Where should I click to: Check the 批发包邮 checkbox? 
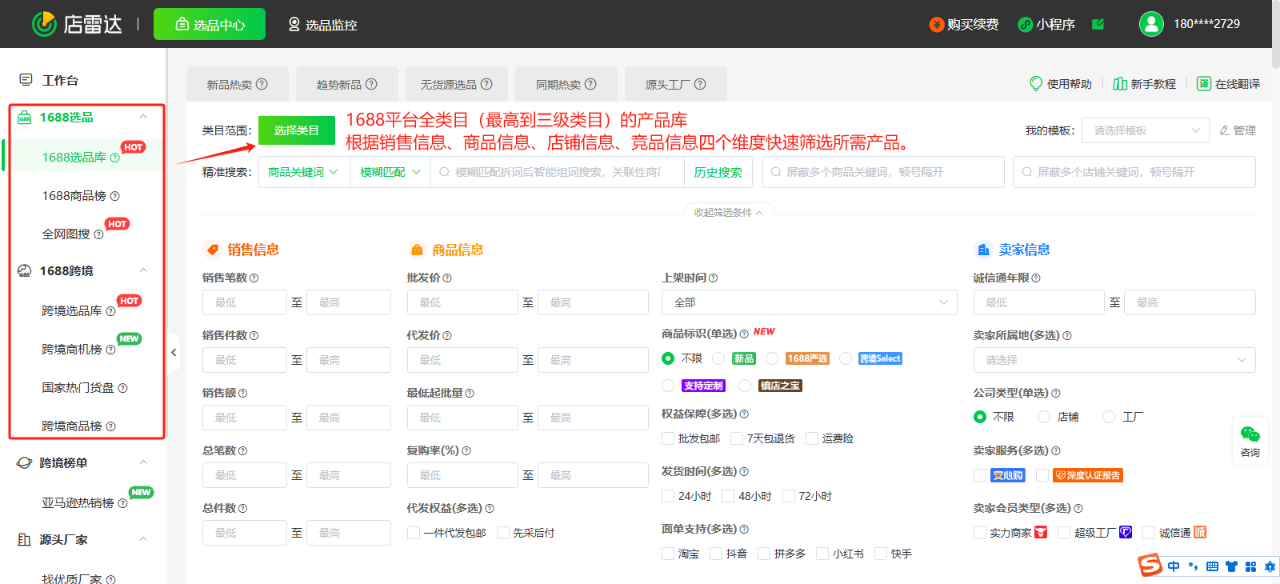pyautogui.click(x=668, y=438)
